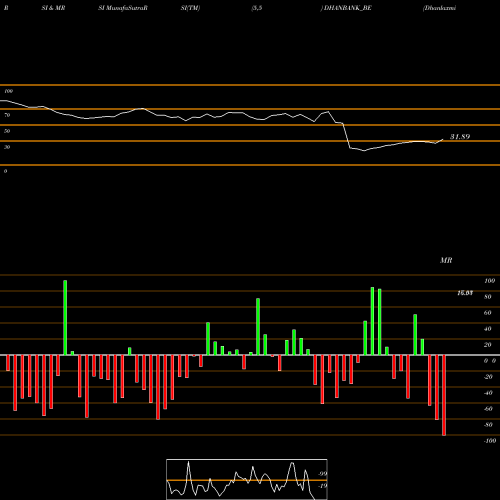Click the RSI 0 level label
The height and width of the screenshot is (500, 500).
point(5,171)
